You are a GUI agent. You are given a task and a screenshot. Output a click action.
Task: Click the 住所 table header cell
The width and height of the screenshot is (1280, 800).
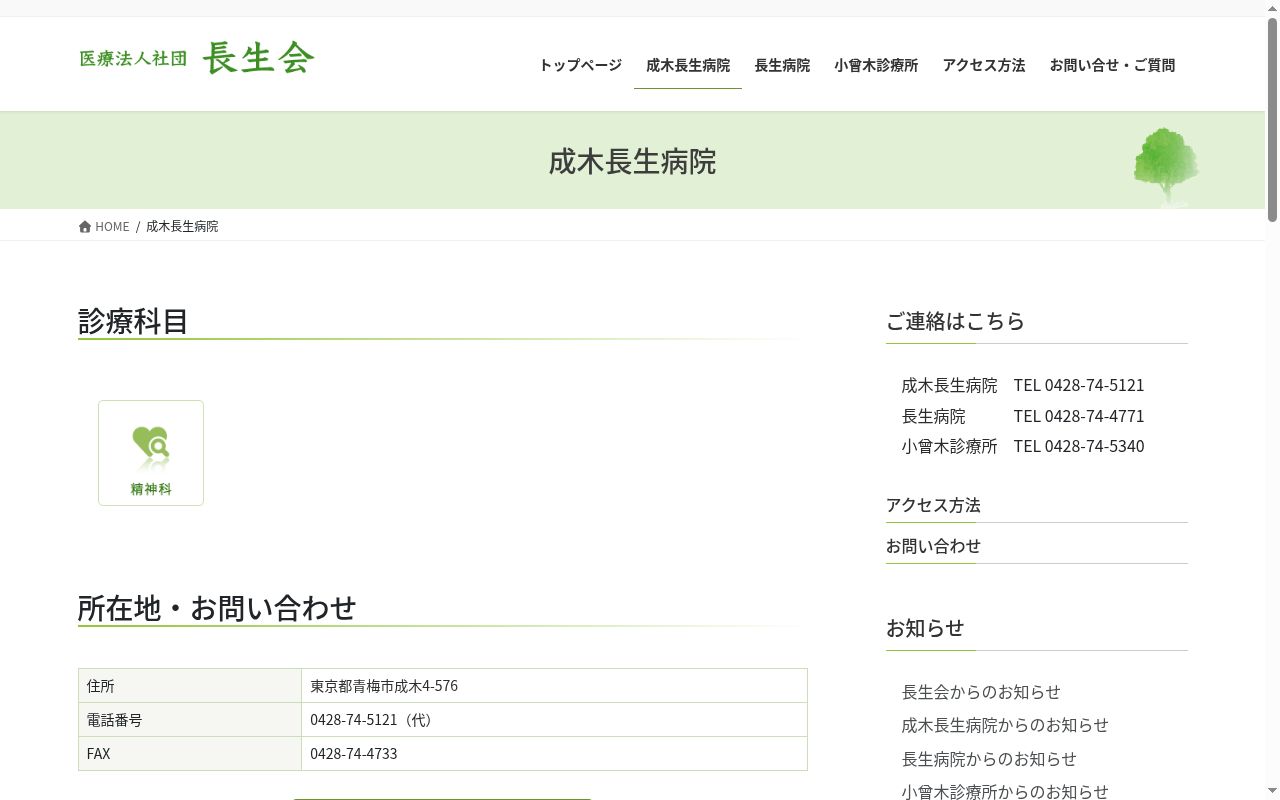pos(190,686)
